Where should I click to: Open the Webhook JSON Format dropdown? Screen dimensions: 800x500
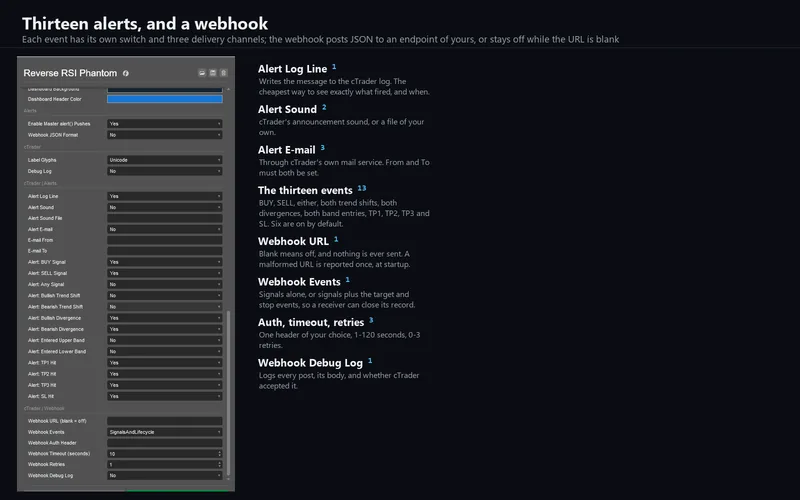(165, 135)
